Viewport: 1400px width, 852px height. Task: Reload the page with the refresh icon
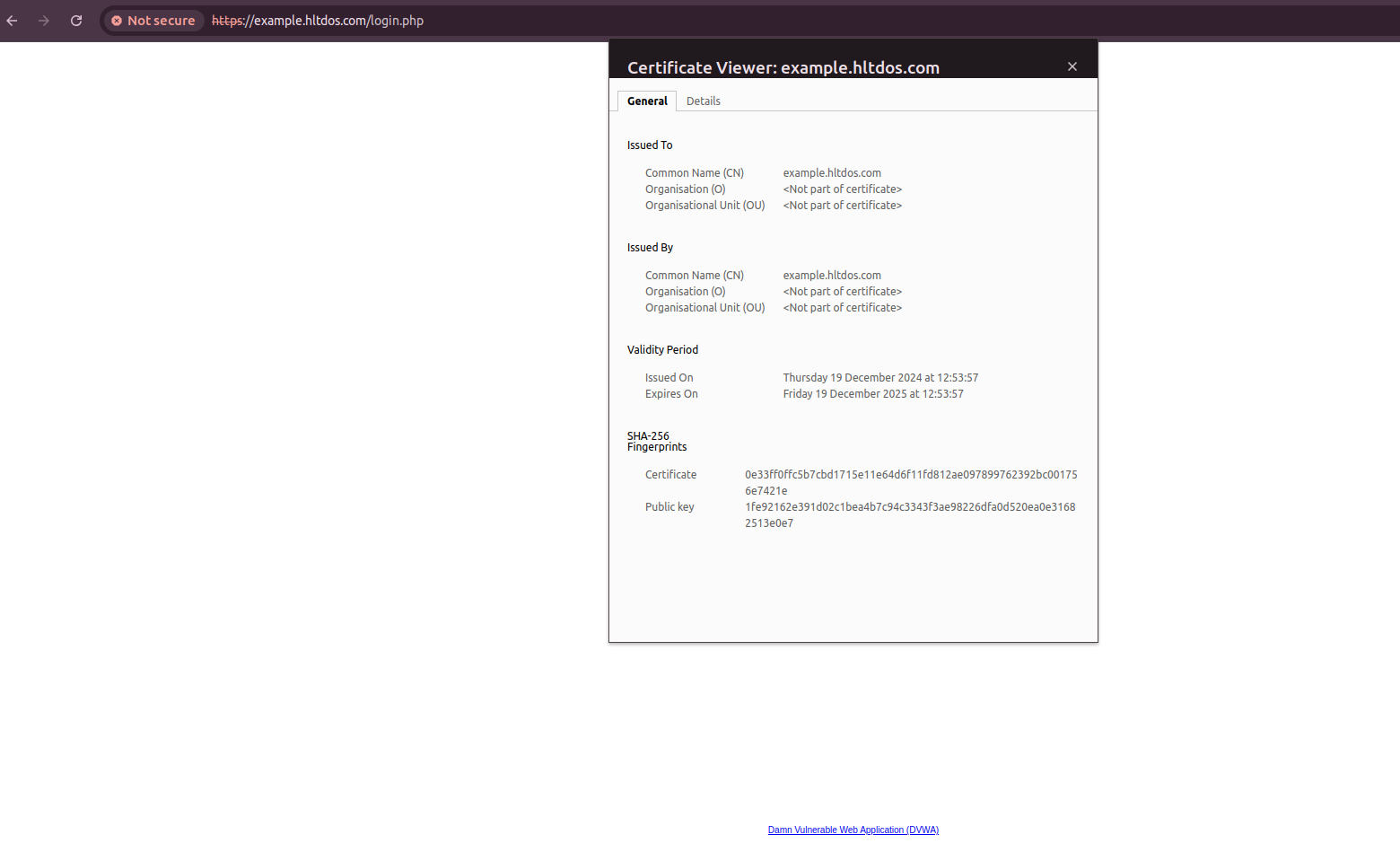(x=76, y=21)
